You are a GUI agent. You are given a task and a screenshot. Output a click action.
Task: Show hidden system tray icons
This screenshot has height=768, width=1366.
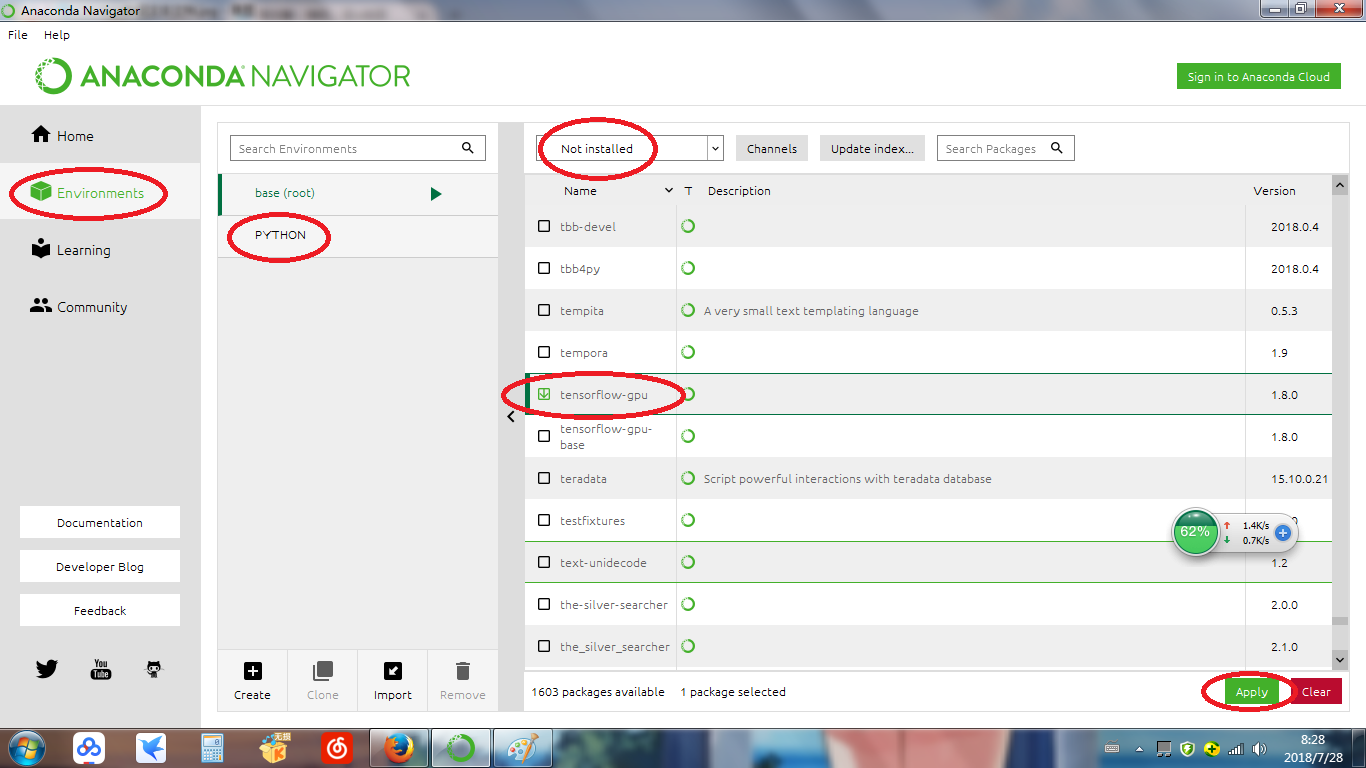point(1139,748)
